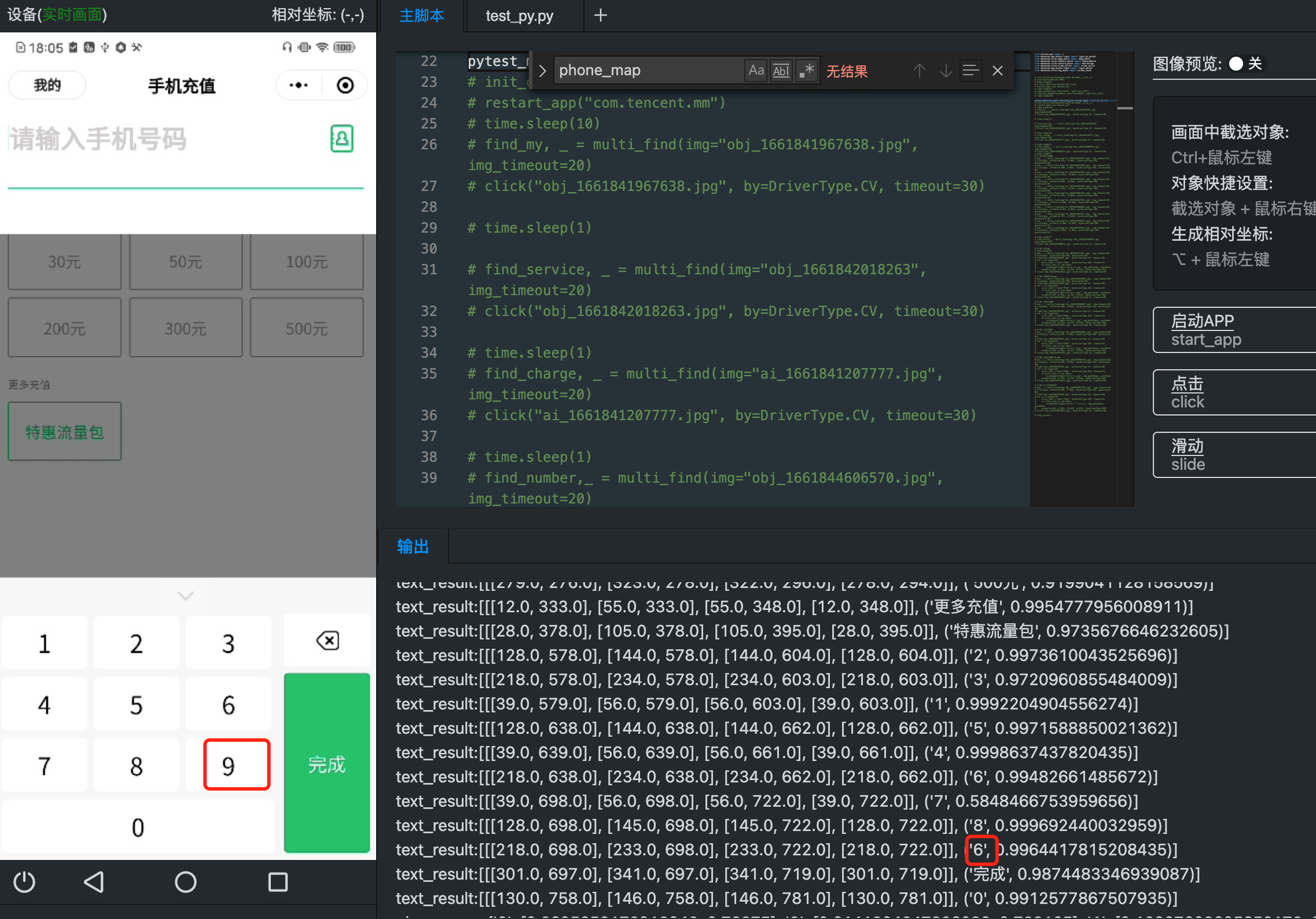The image size is (1316, 919).
Task: Tap the Android back triangle icon
Action: click(94, 882)
